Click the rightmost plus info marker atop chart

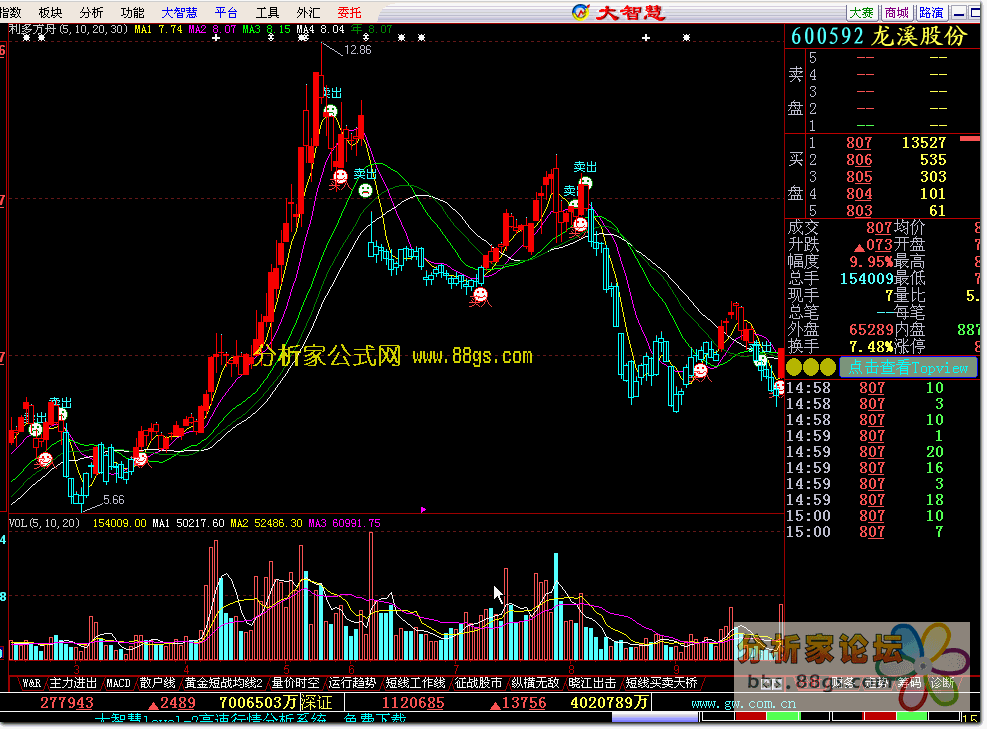pyautogui.click(x=645, y=38)
